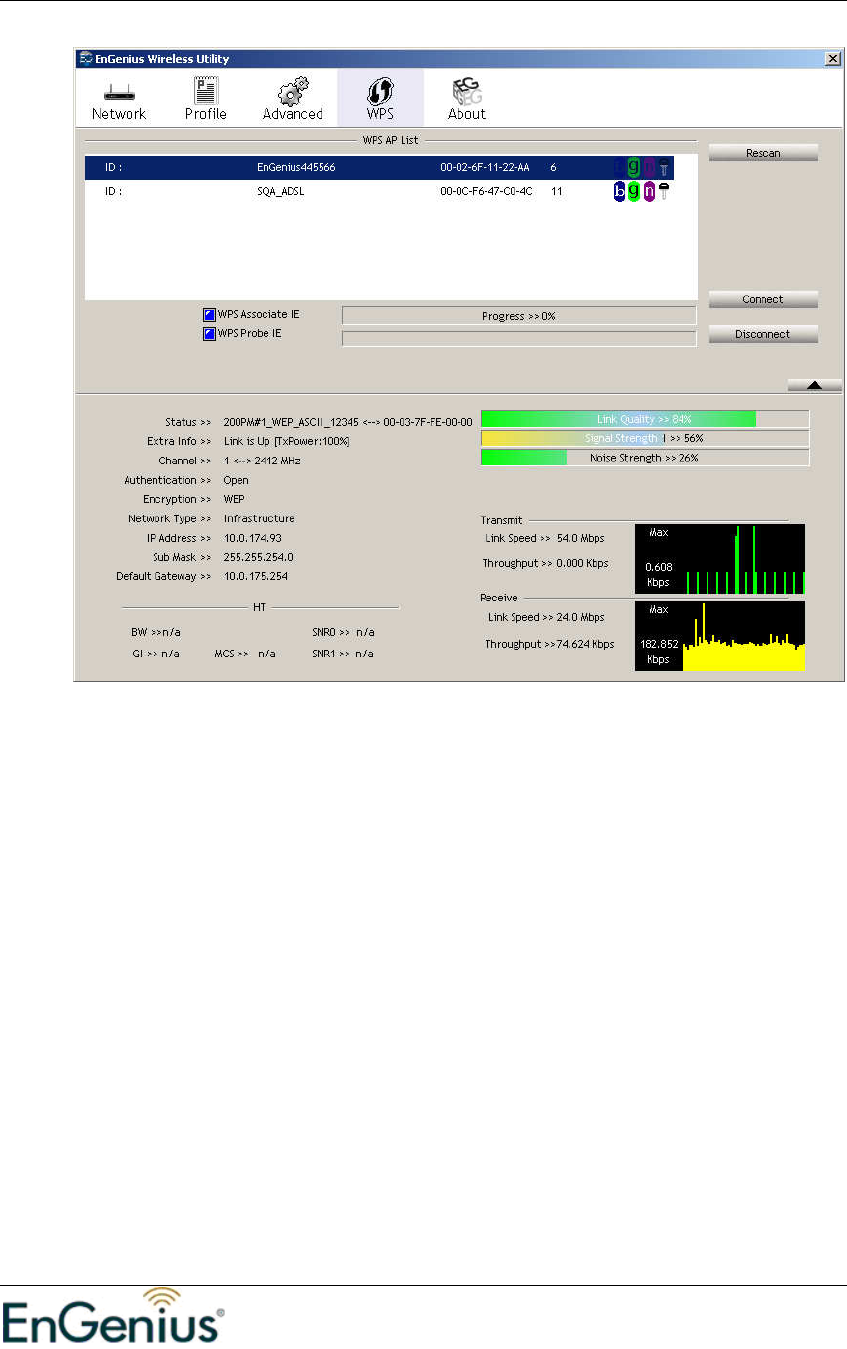
Task: Click the 802.11b icon in SQA_ADSL row
Action: click(x=619, y=190)
